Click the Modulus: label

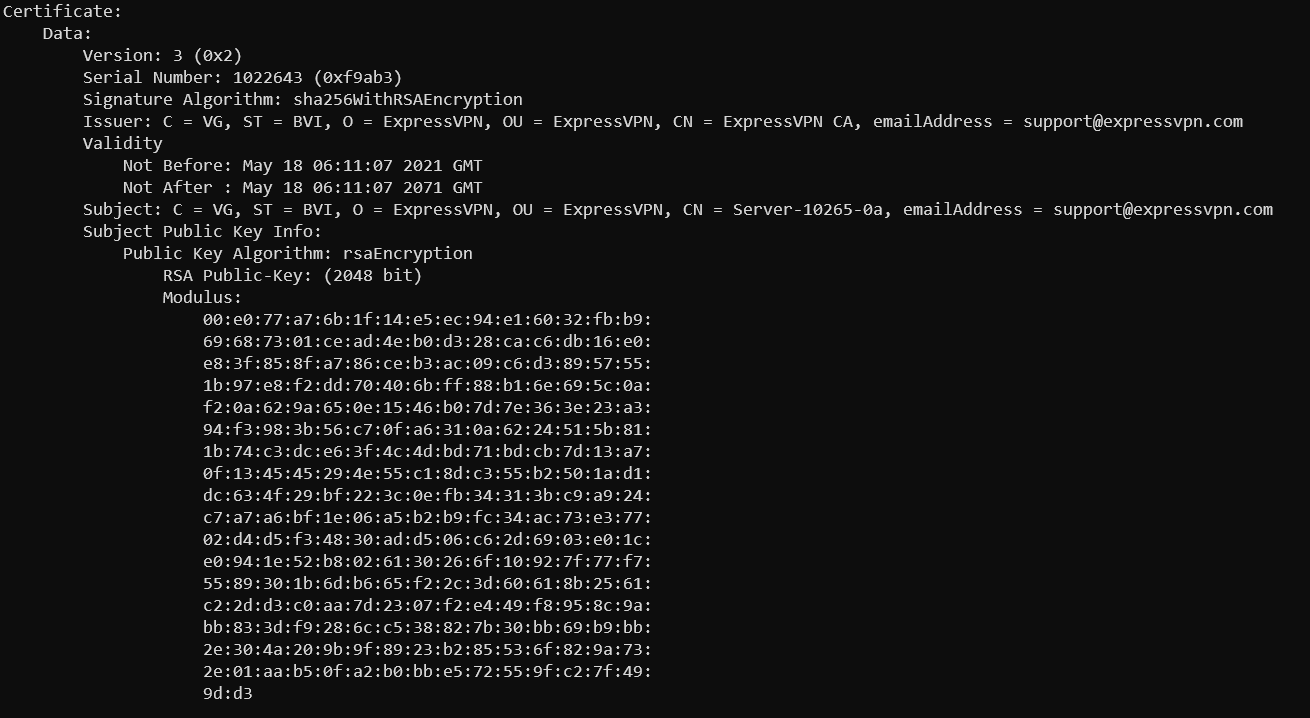(202, 297)
